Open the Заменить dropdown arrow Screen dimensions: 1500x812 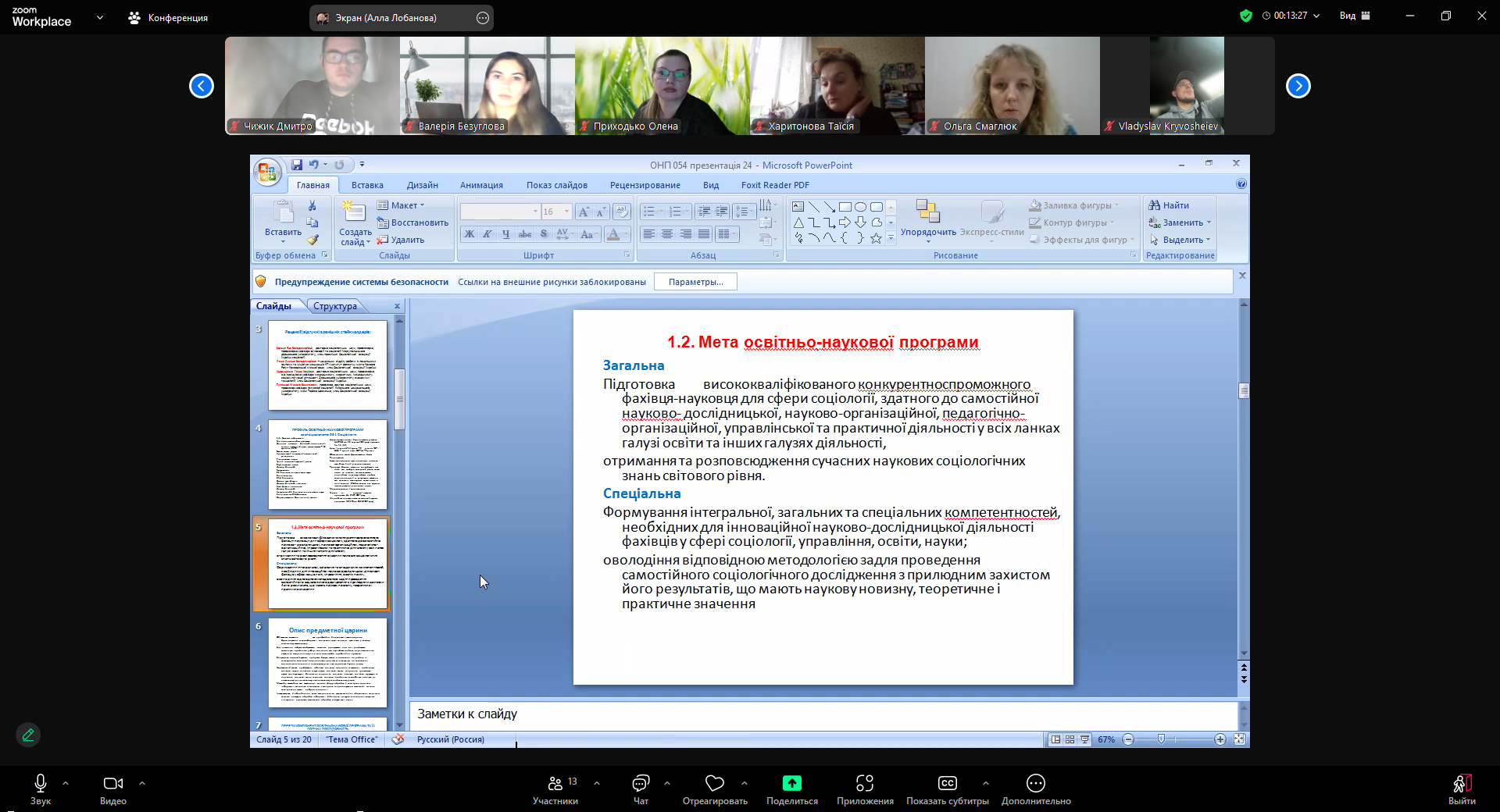click(x=1209, y=223)
